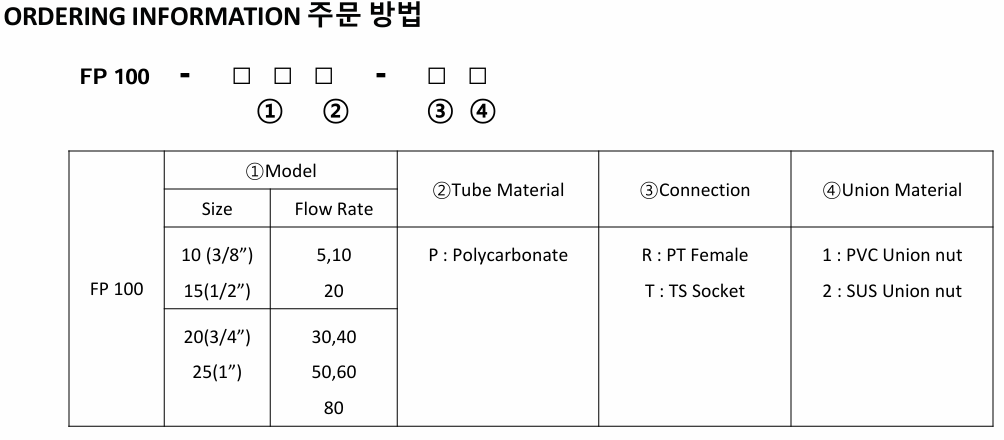Click the empty box above circled number 1
Image resolution: width=1004 pixels, height=440 pixels.
tap(282, 76)
